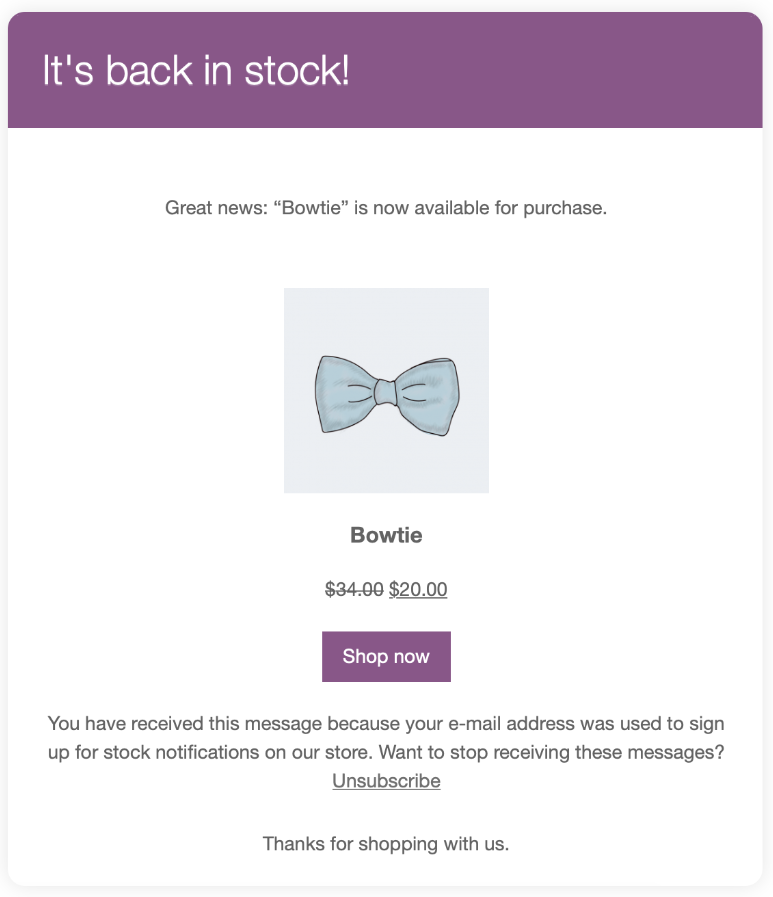Click the Shop now button
The width and height of the screenshot is (773, 897).
pos(386,656)
